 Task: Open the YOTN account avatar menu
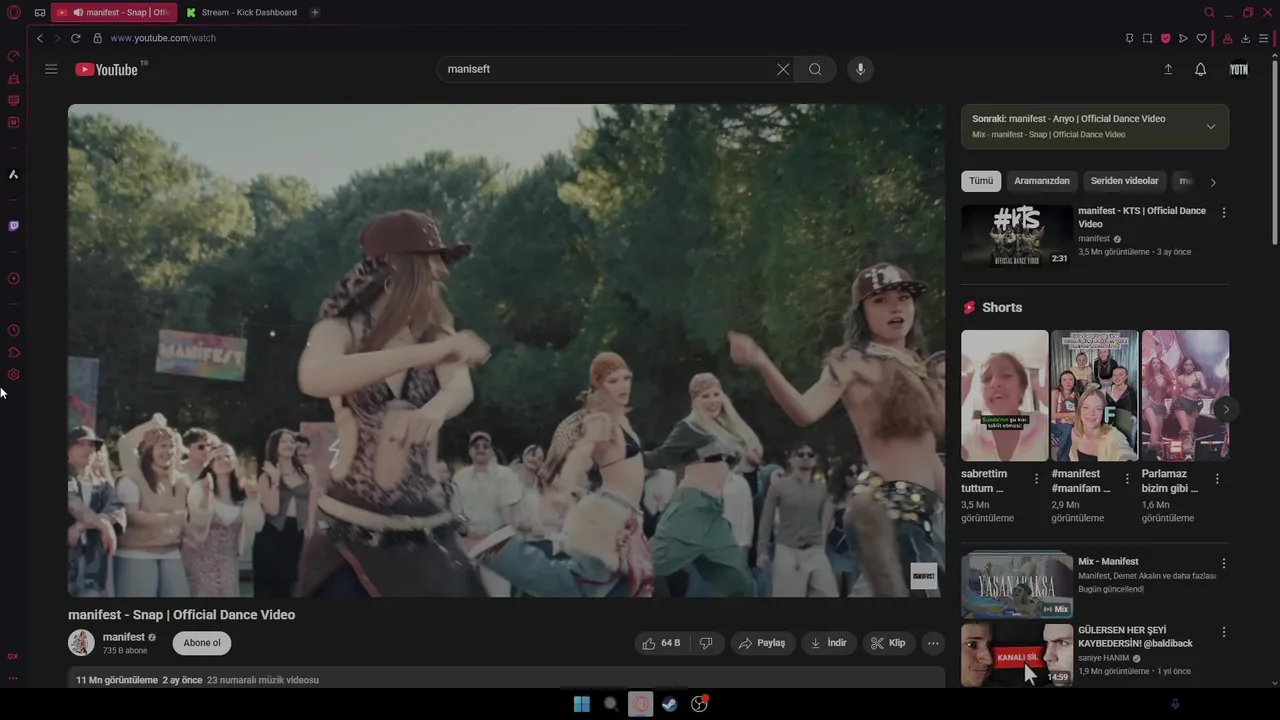pos(1238,69)
